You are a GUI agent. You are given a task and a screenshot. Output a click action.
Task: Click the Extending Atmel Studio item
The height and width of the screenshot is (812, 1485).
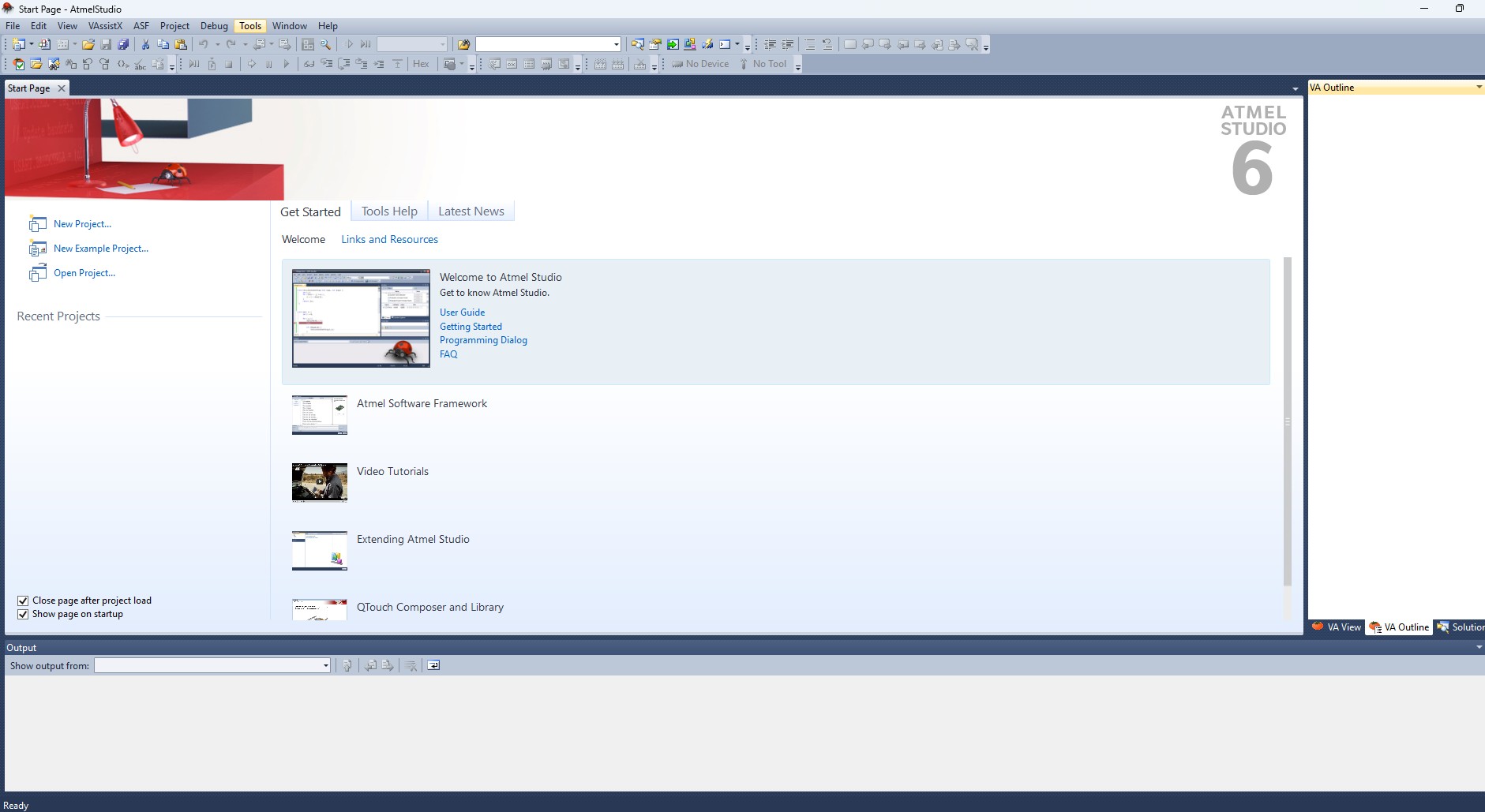coord(413,539)
